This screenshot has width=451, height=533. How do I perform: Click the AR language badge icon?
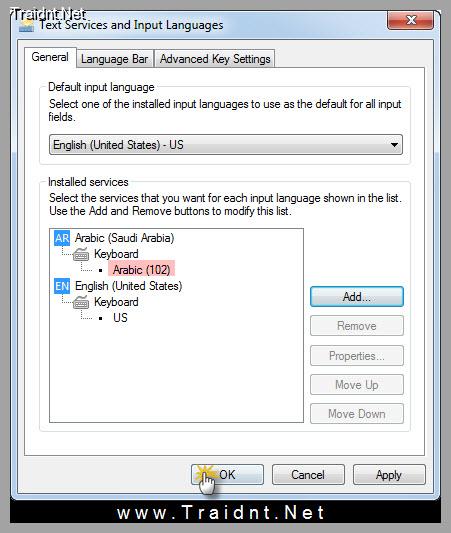(x=62, y=238)
